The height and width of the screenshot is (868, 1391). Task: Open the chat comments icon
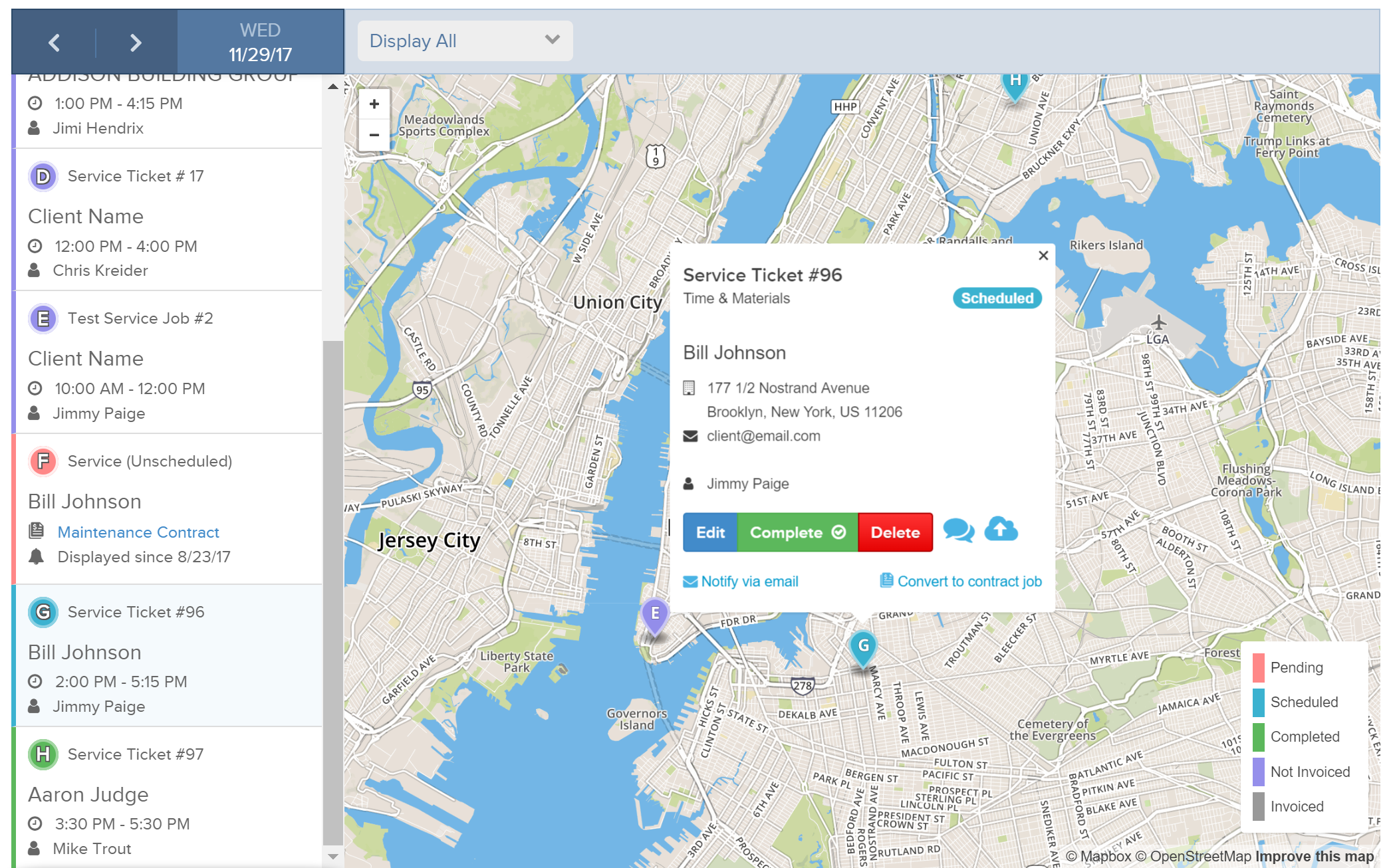tap(959, 530)
